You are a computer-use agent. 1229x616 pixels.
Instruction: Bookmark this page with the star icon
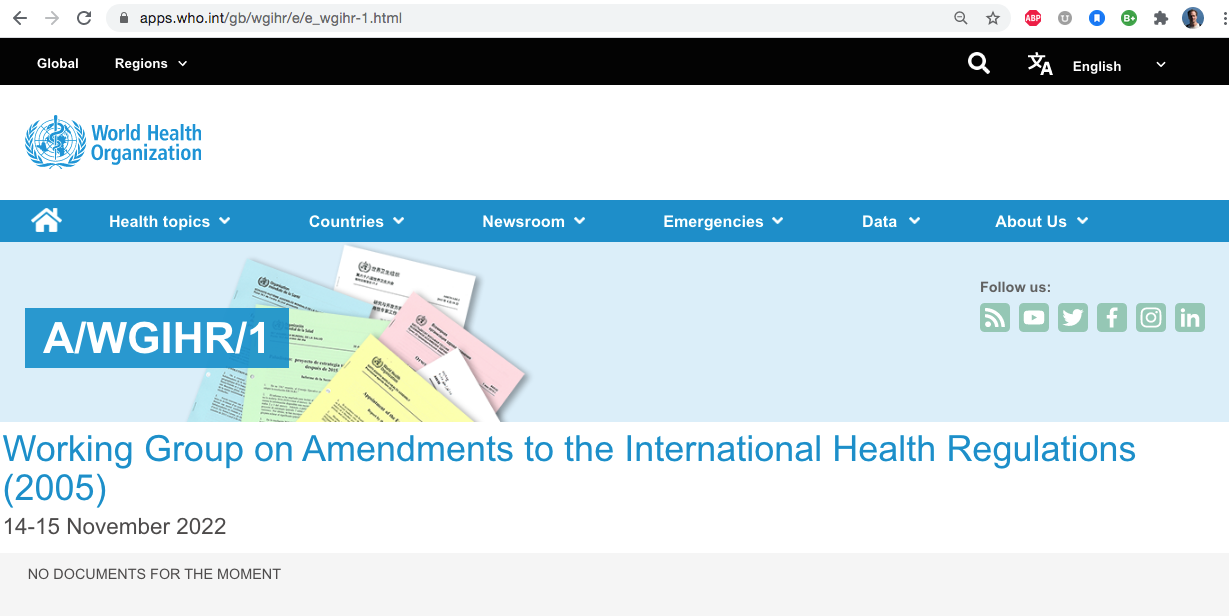coord(993,18)
